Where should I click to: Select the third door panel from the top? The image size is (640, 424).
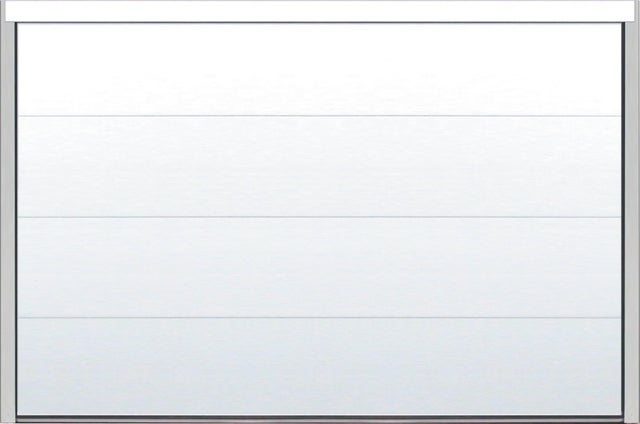[320, 267]
